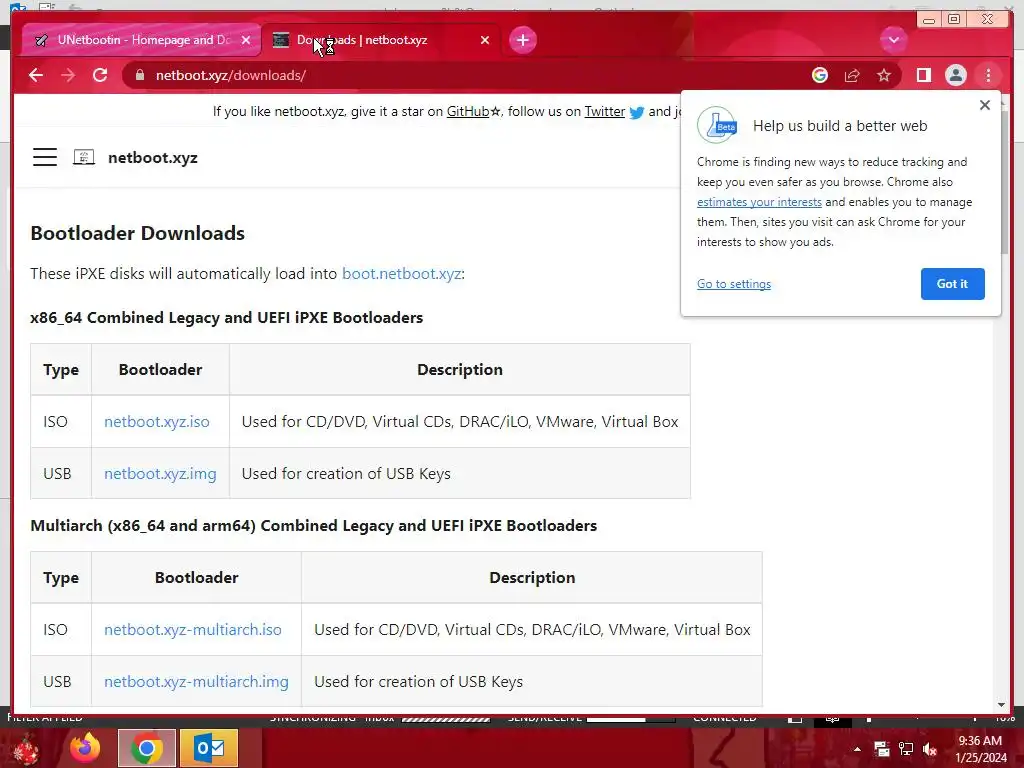Select the Downloads | netboot.xyz tab
1024x768 pixels.
coord(382,40)
